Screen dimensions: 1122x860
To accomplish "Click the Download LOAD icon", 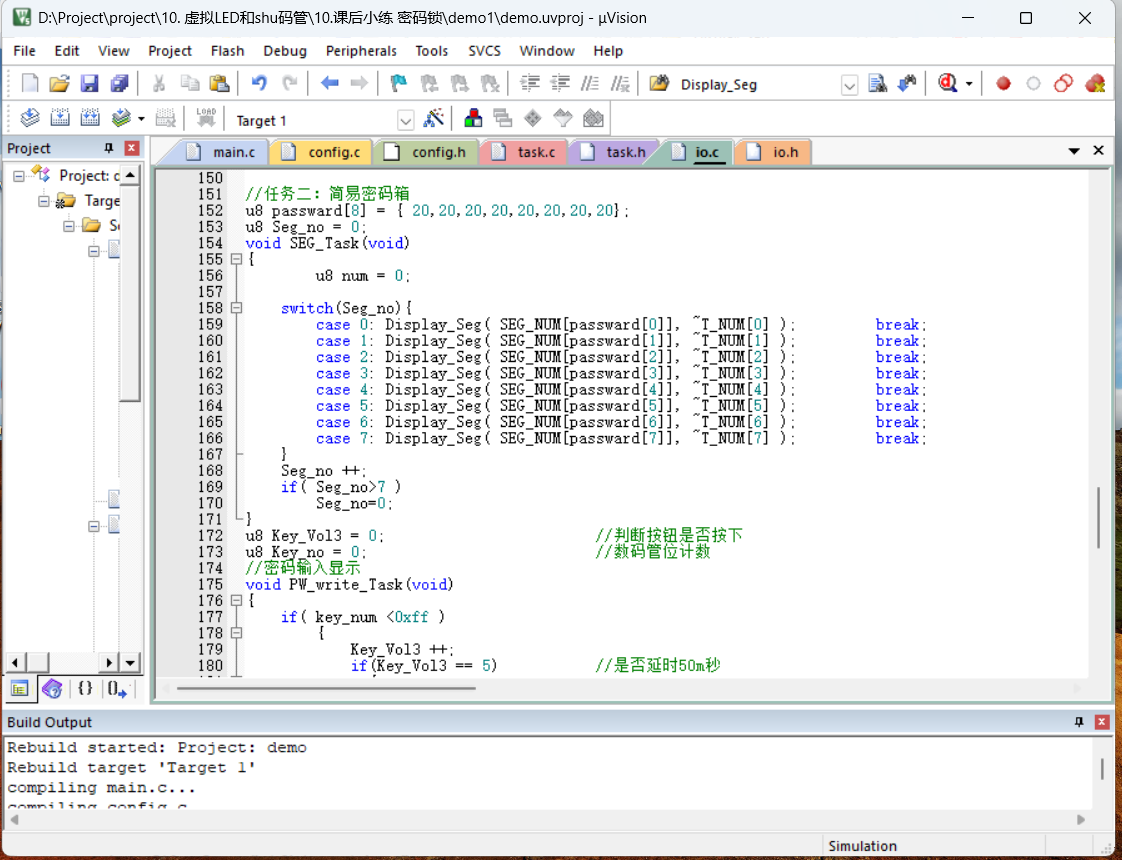I will (x=206, y=119).
